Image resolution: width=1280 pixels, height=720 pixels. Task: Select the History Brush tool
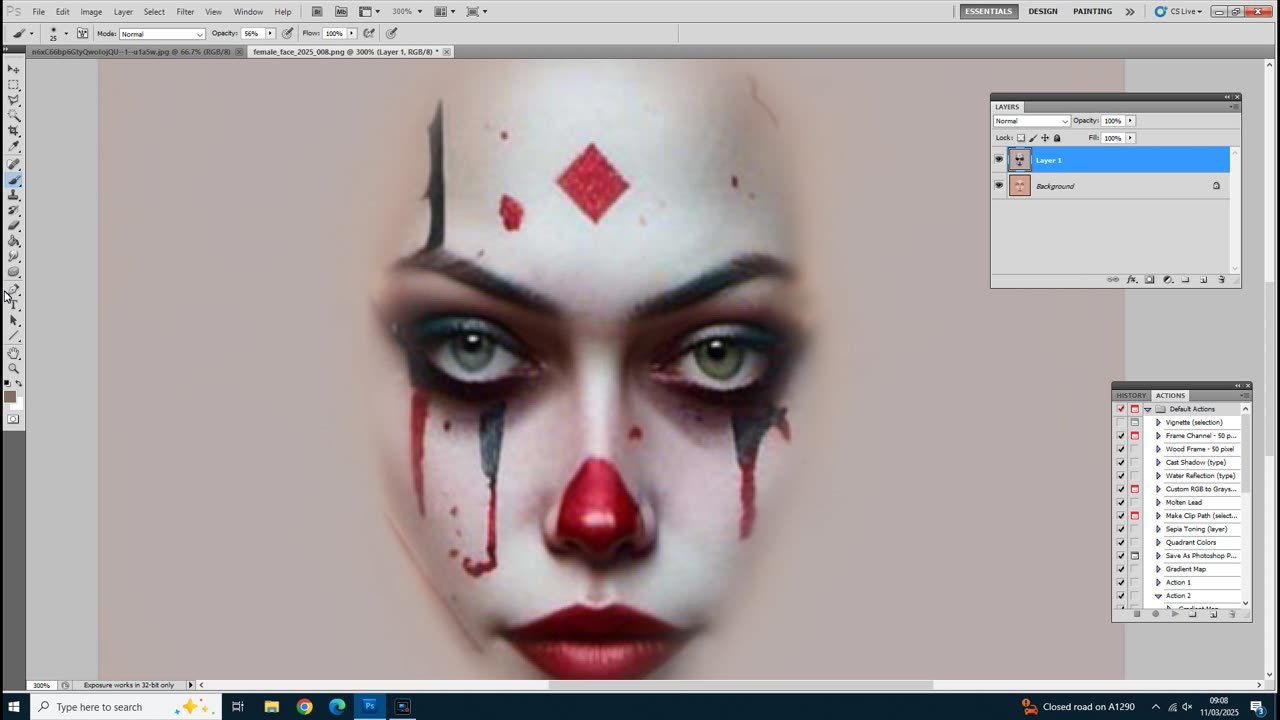click(x=14, y=209)
